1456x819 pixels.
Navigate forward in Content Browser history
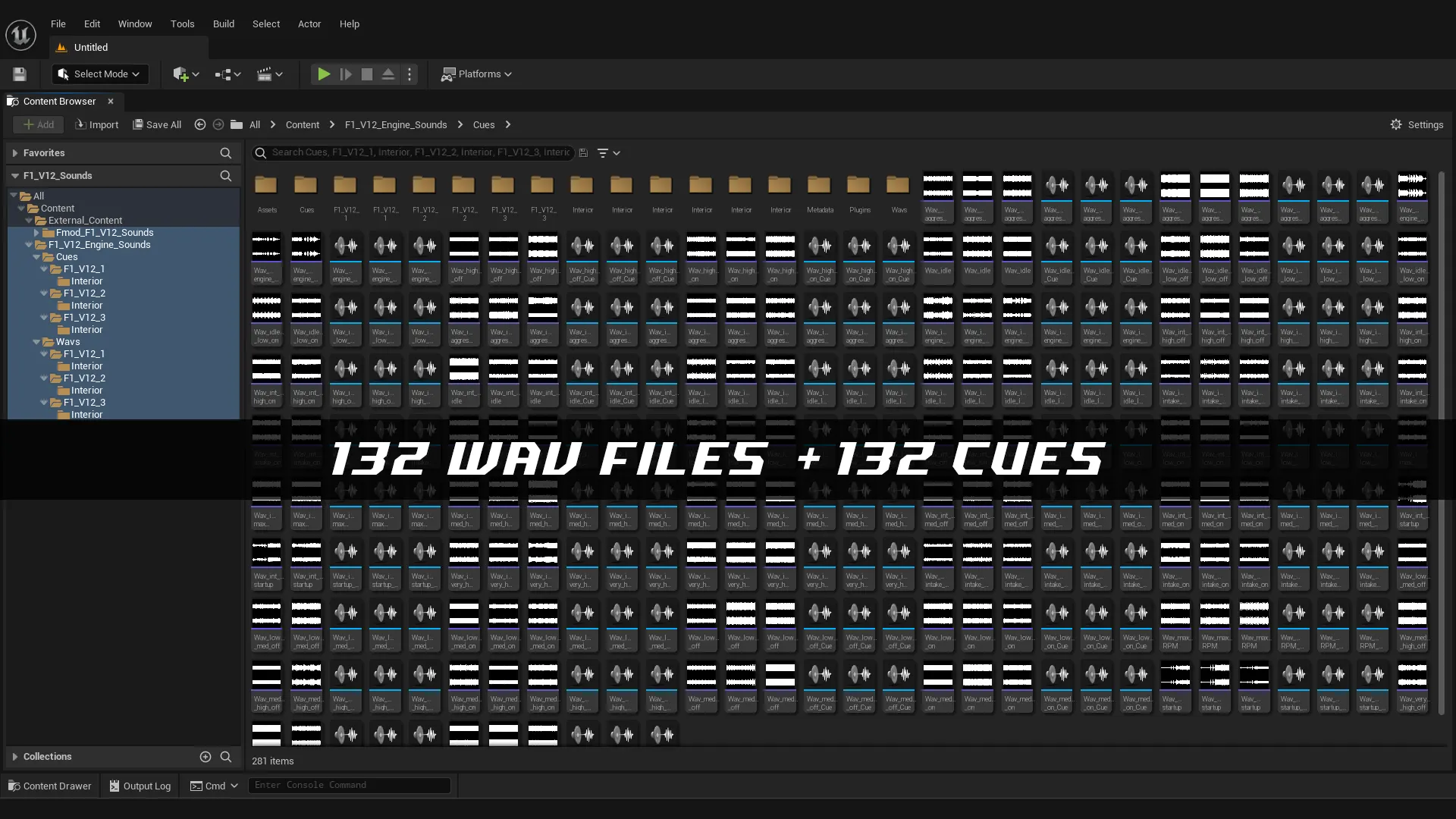218,124
